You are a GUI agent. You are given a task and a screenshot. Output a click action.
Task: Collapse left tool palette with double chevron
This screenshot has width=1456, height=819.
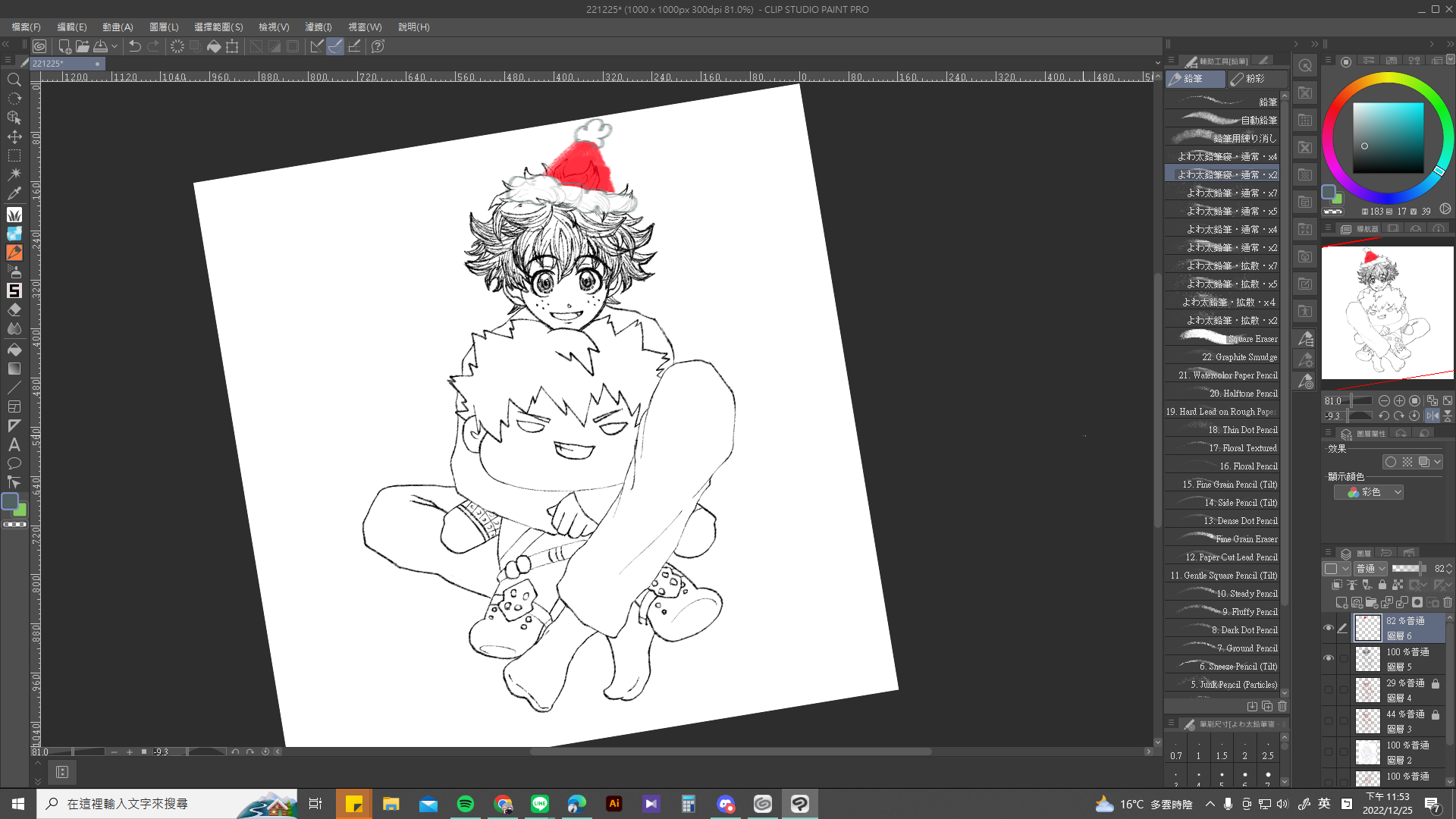[6, 44]
